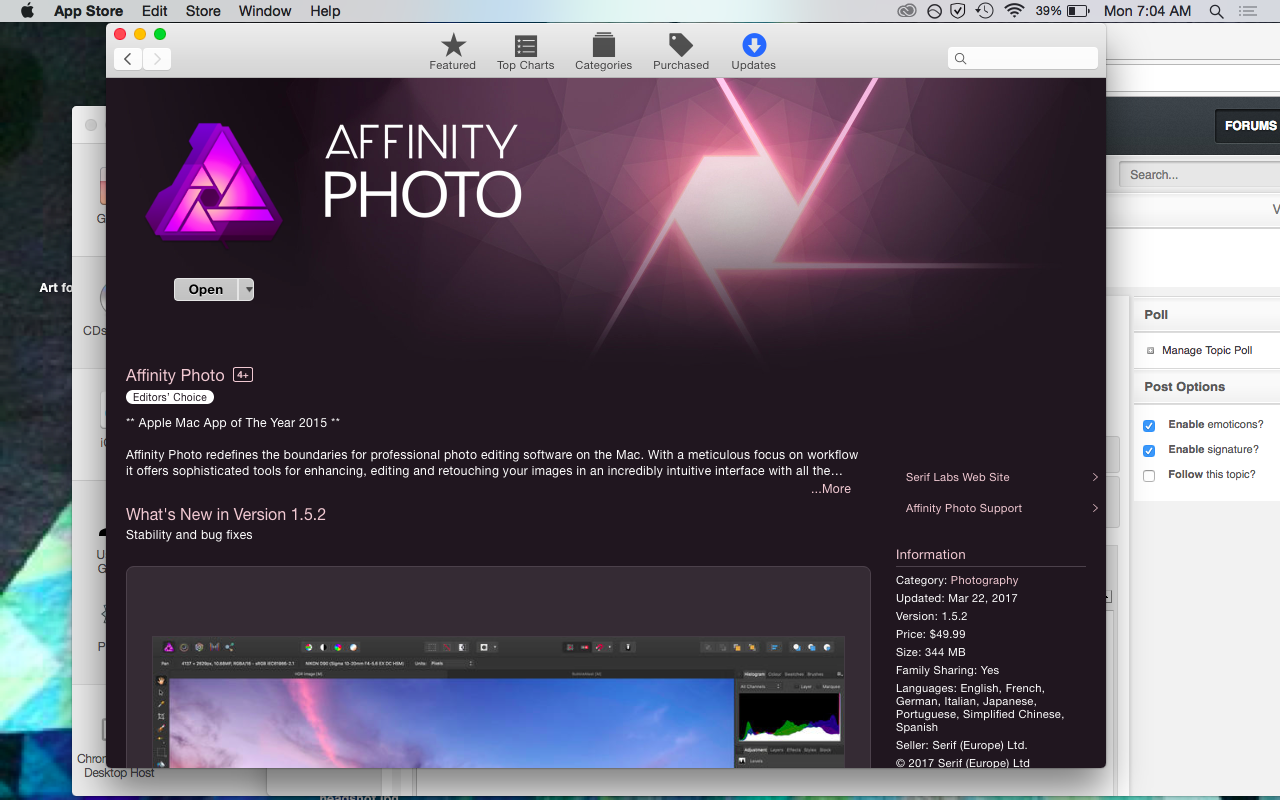
Task: Click the Price: $49.99 text
Action: click(931, 634)
